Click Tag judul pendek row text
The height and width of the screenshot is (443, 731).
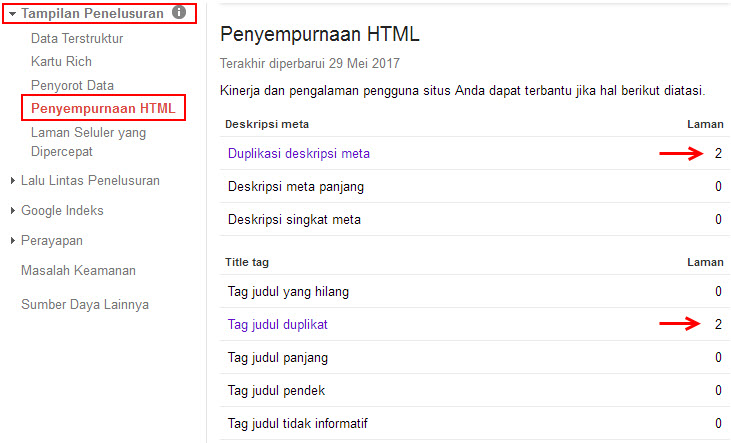276,390
